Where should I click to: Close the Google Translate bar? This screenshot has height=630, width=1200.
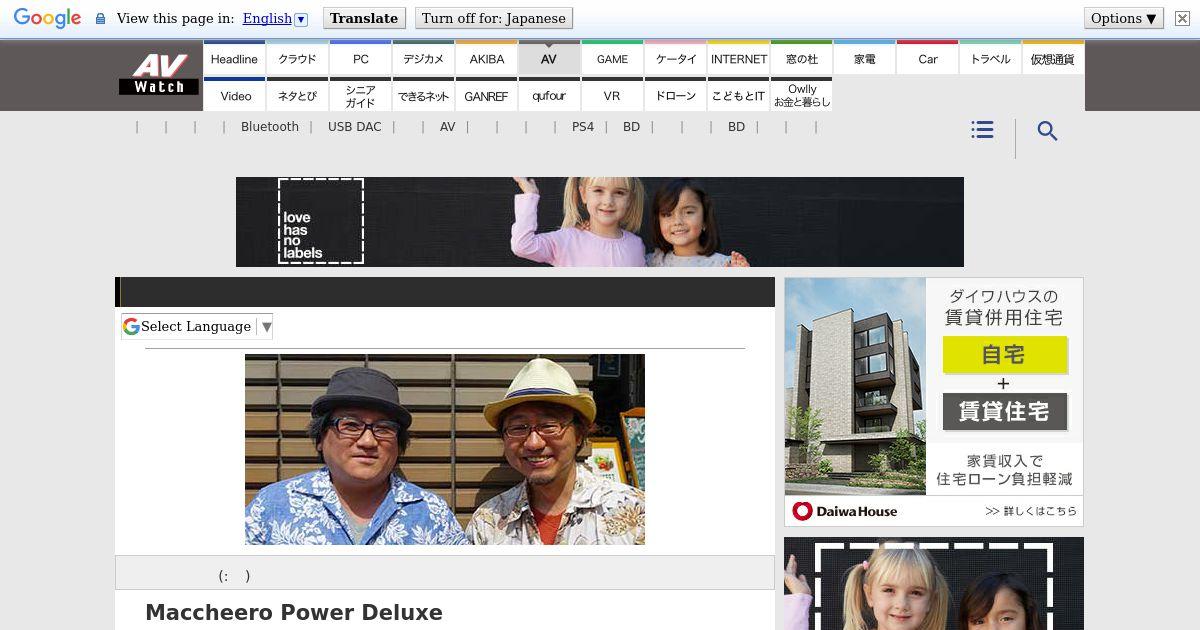point(1182,18)
